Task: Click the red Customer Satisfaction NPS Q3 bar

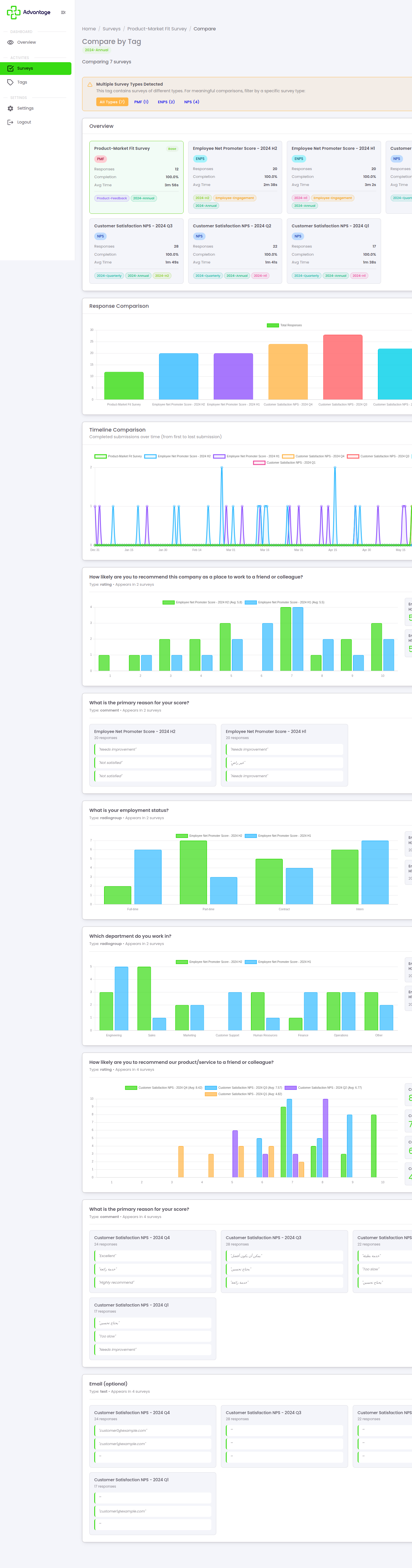Action: click(x=343, y=367)
